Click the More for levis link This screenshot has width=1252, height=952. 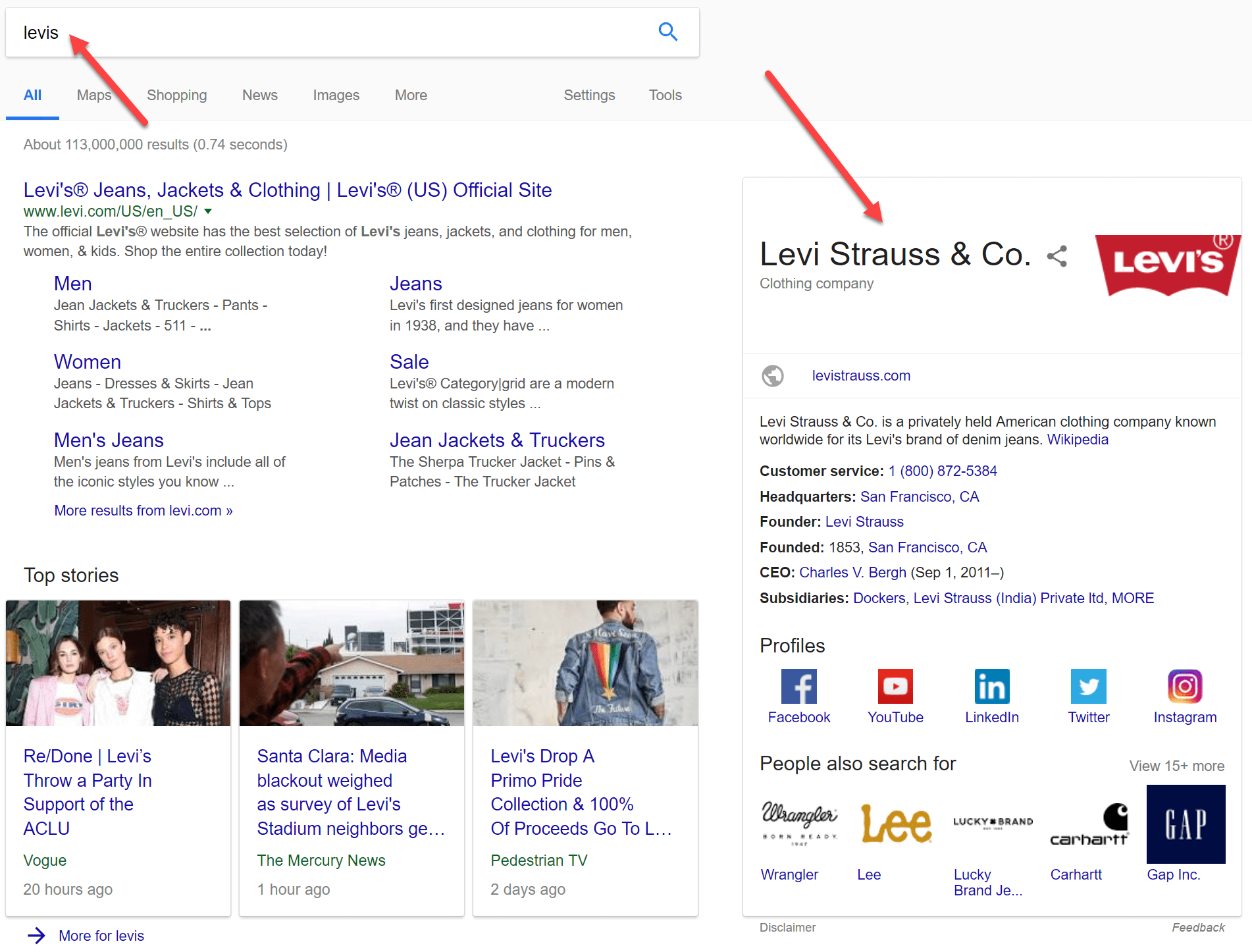[101, 936]
